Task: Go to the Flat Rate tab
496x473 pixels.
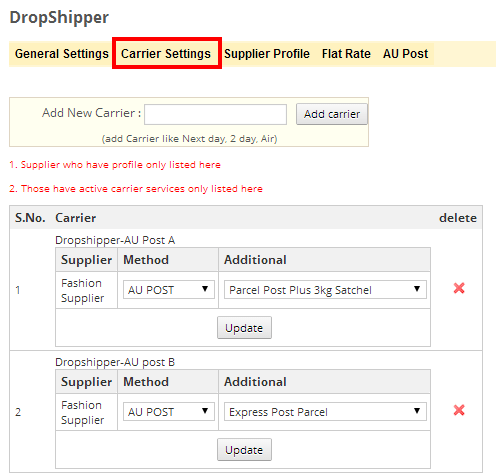Action: (x=346, y=54)
